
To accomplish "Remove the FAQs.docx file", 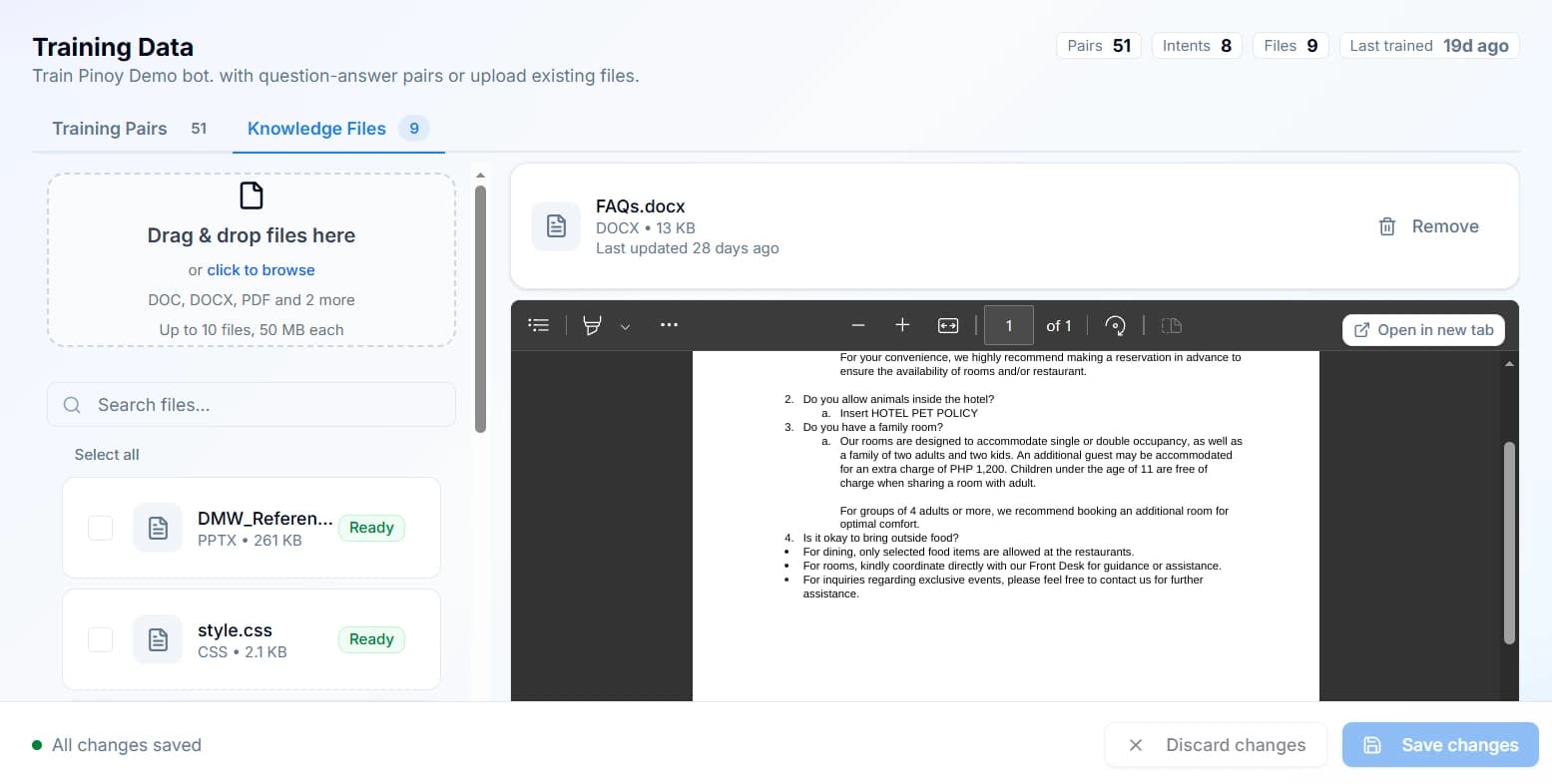I will [x=1428, y=226].
